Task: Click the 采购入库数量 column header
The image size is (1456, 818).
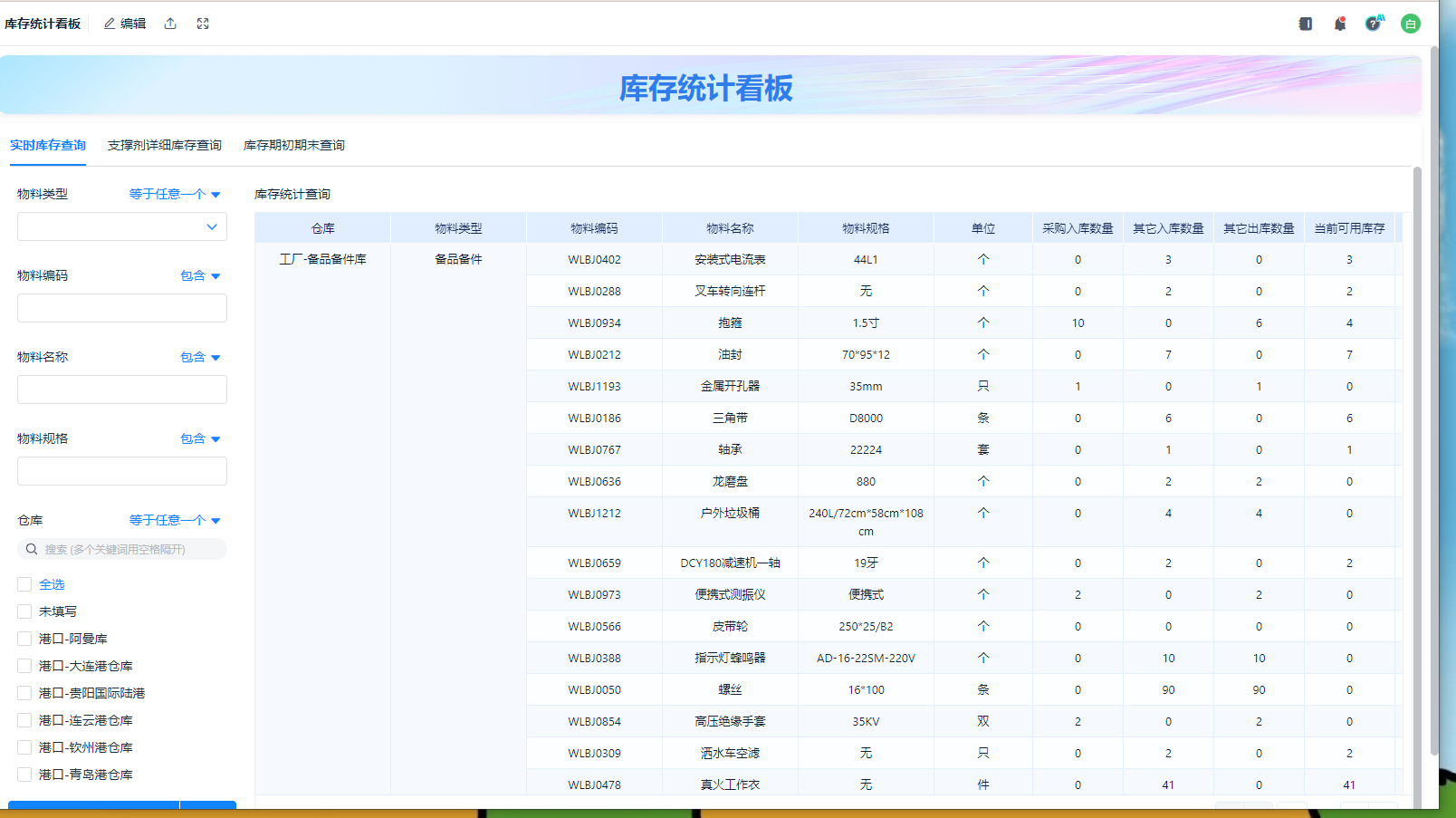Action: [x=1078, y=228]
